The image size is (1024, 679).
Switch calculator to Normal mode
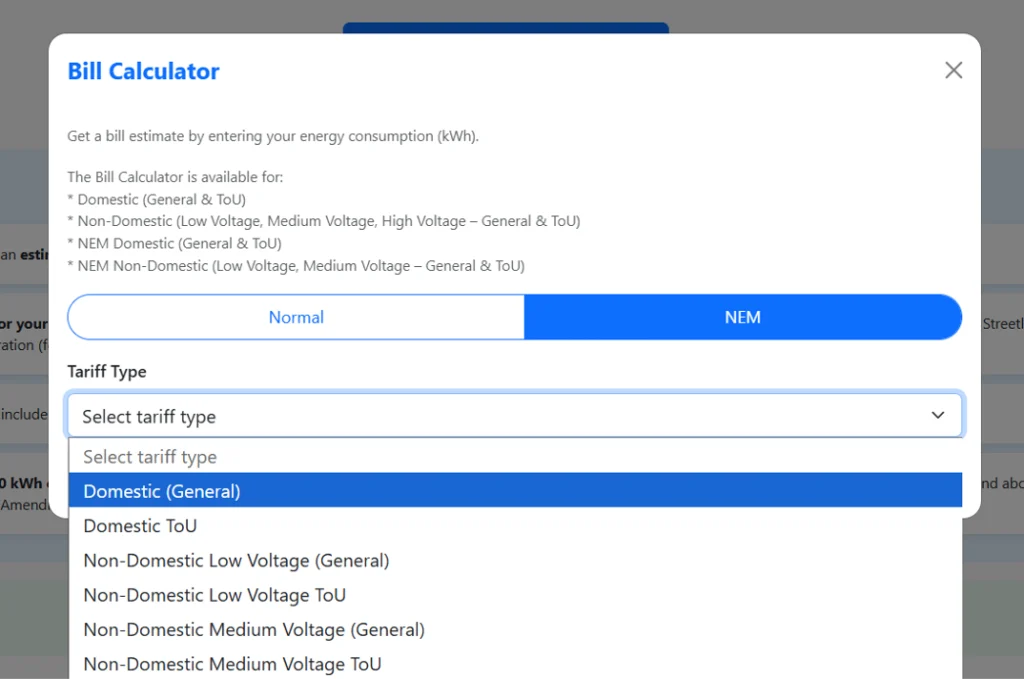[x=296, y=317]
